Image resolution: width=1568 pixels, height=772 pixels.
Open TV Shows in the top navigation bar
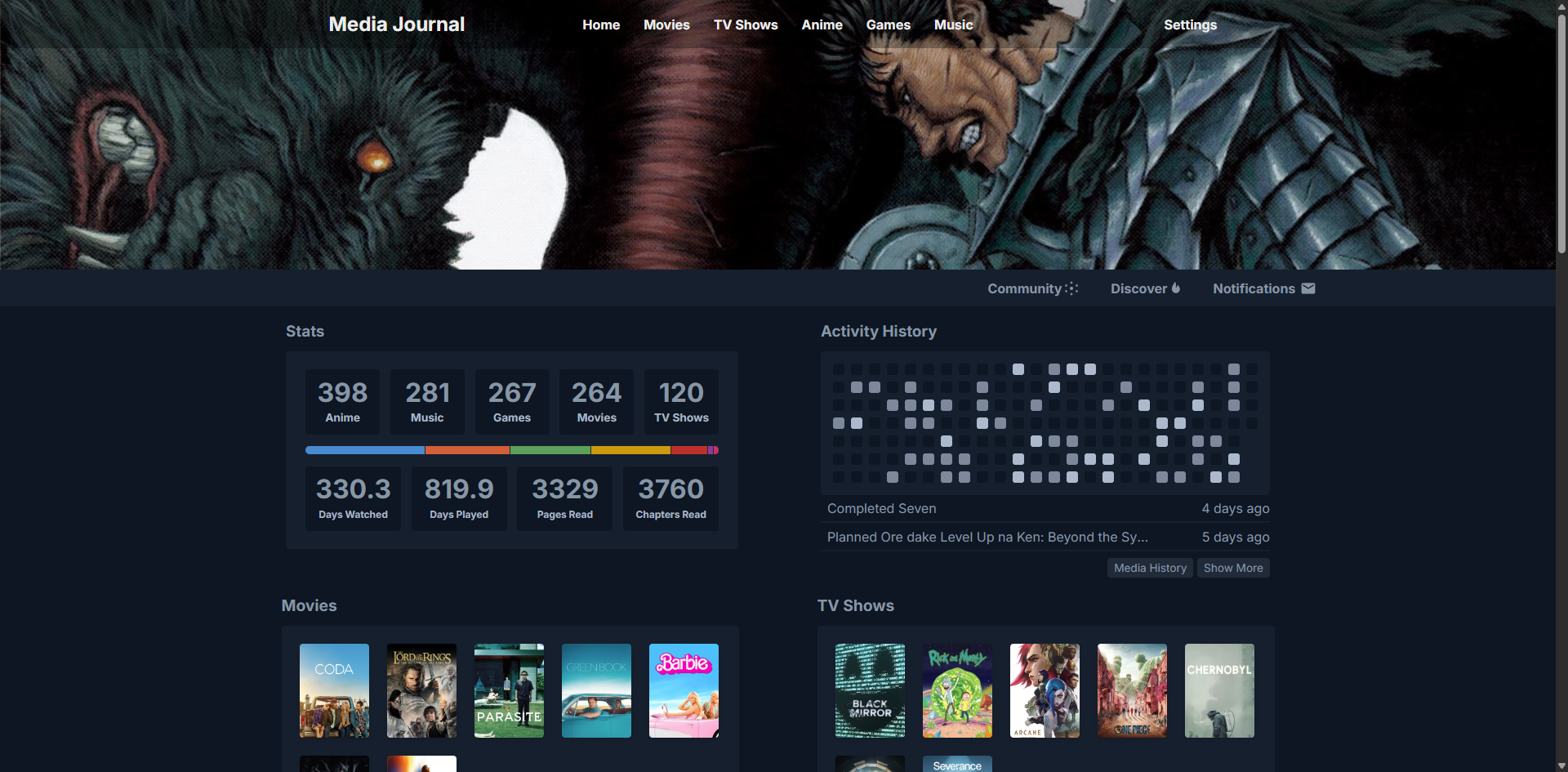tap(746, 25)
